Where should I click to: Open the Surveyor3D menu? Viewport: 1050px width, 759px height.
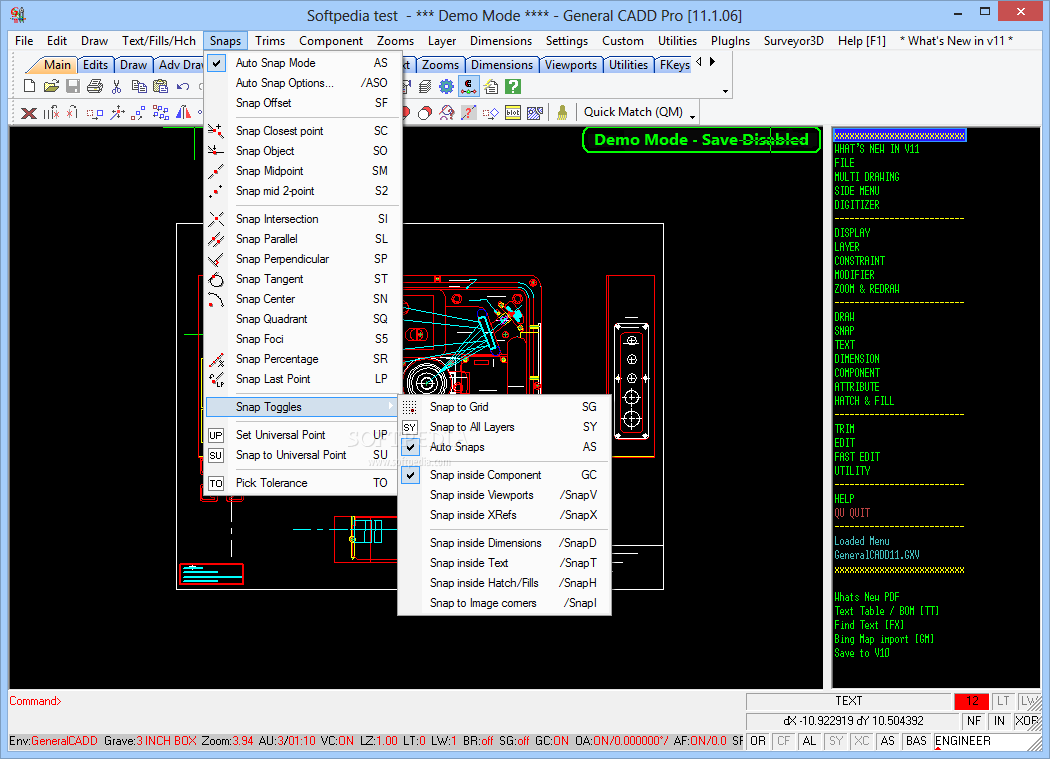(x=794, y=41)
